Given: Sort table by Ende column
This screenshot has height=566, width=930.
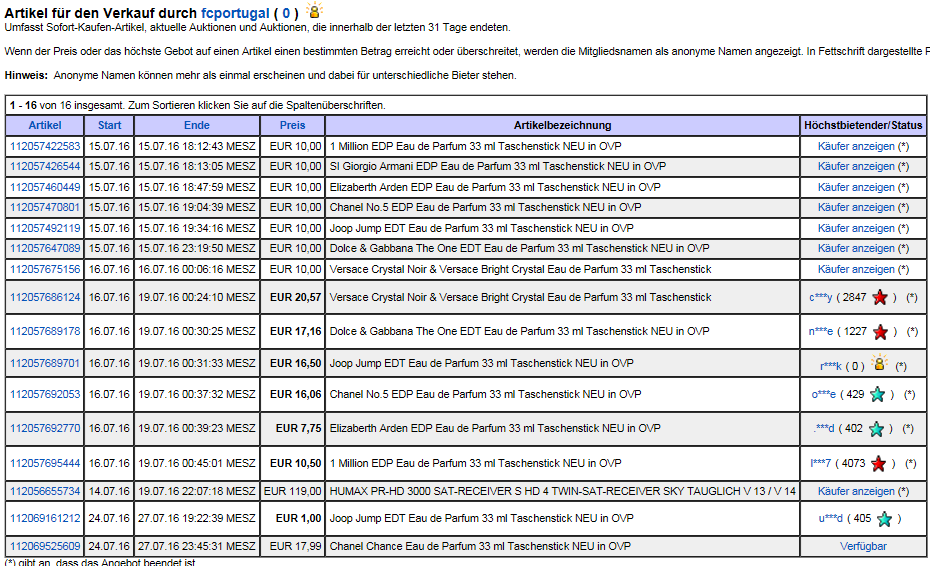Looking at the screenshot, I should (196, 125).
